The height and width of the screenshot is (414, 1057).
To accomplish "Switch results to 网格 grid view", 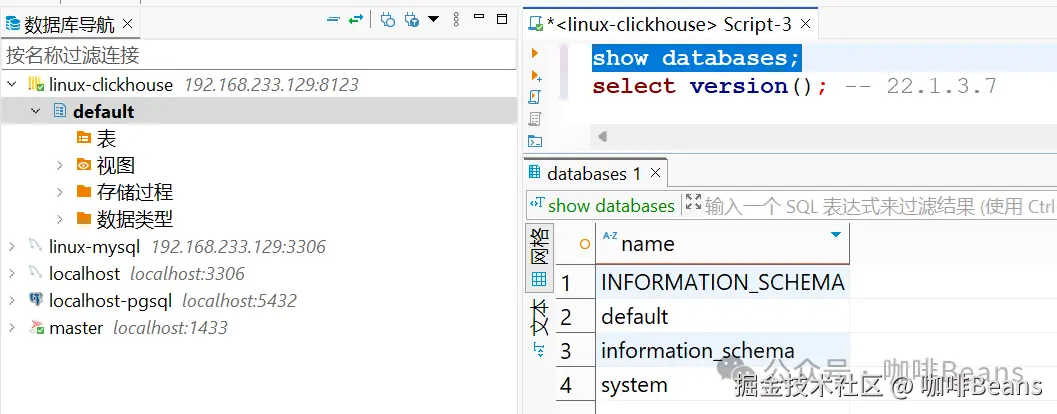I will [x=539, y=258].
